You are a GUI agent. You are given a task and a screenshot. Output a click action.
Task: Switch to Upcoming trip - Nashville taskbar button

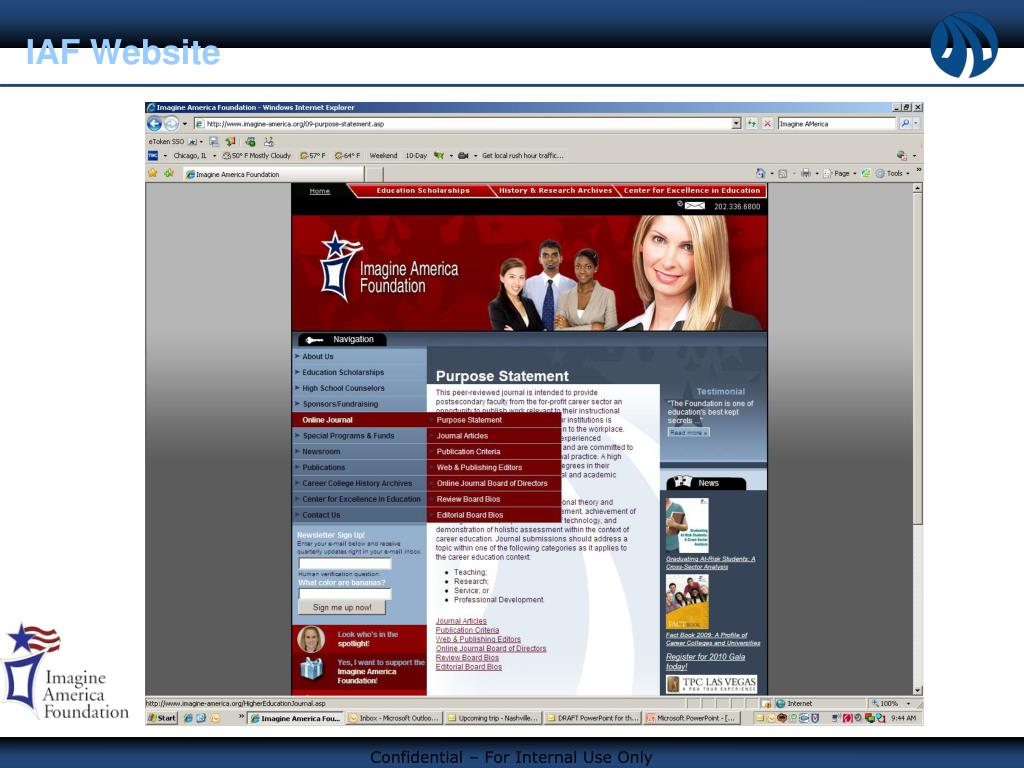click(x=492, y=718)
